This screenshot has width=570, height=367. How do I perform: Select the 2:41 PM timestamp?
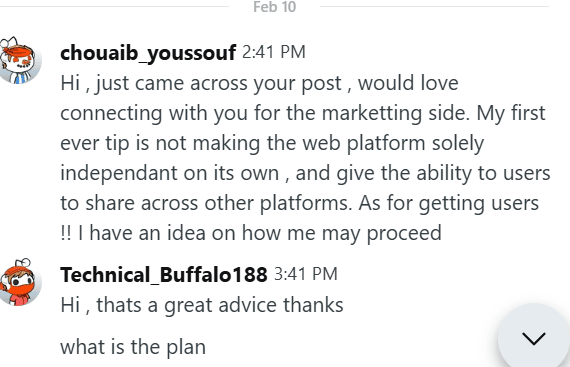pyautogui.click(x=274, y=52)
